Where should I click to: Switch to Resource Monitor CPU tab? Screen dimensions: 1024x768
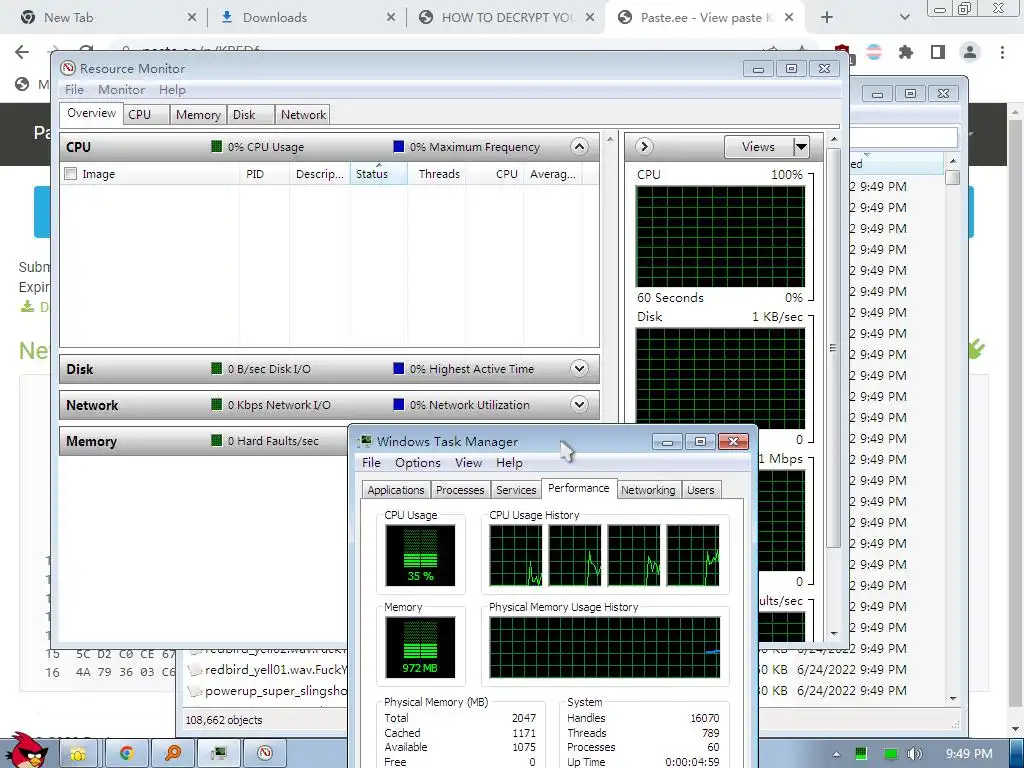point(146,115)
